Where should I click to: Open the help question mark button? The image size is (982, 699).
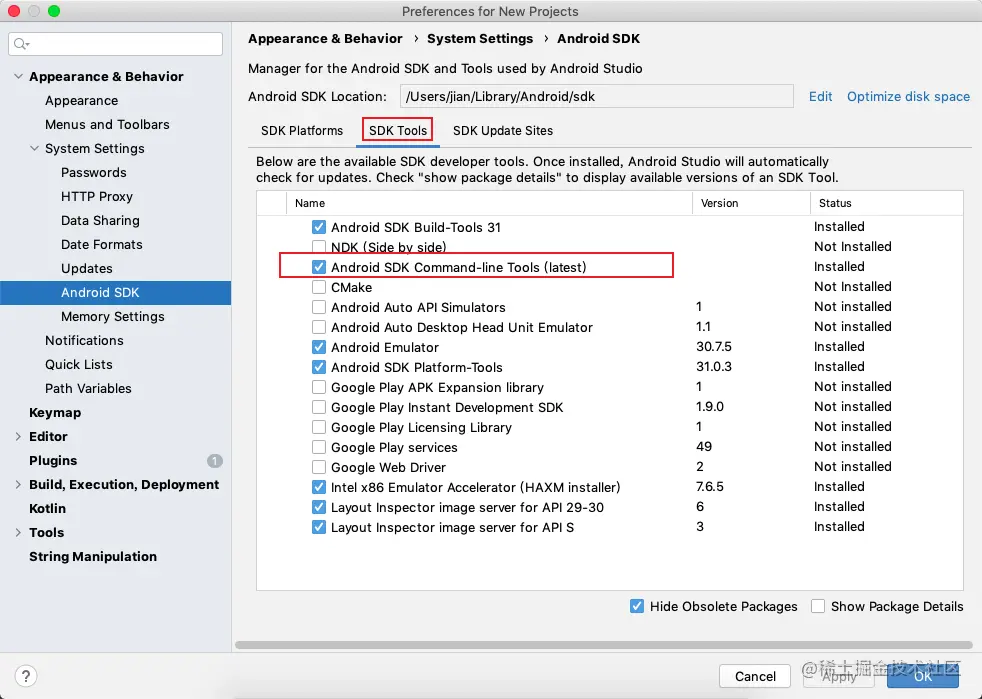[x=26, y=676]
